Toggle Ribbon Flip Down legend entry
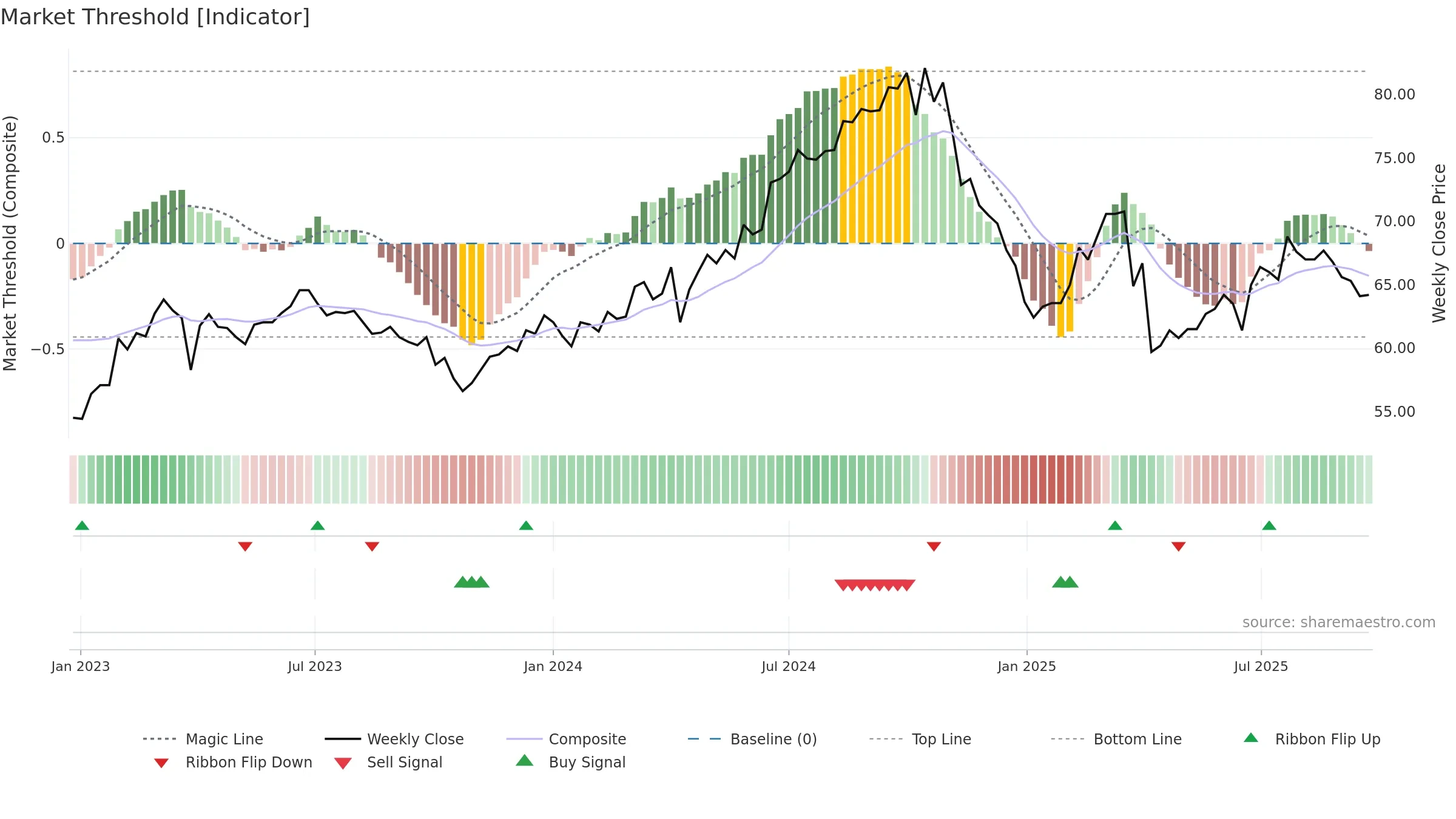Screen dimensions: 1456x819 pyautogui.click(x=233, y=762)
